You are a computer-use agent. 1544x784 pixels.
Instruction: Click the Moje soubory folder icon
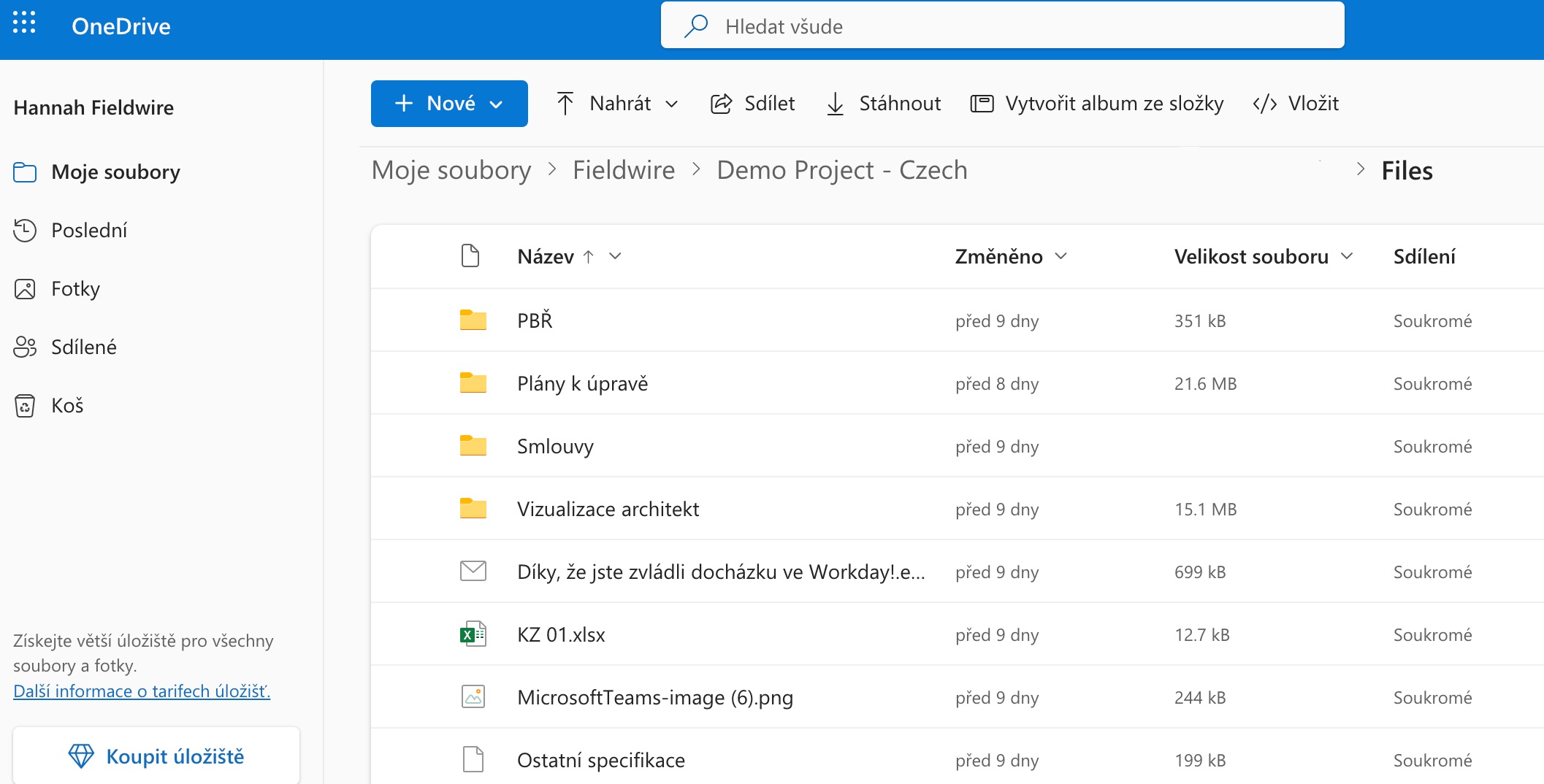point(25,172)
